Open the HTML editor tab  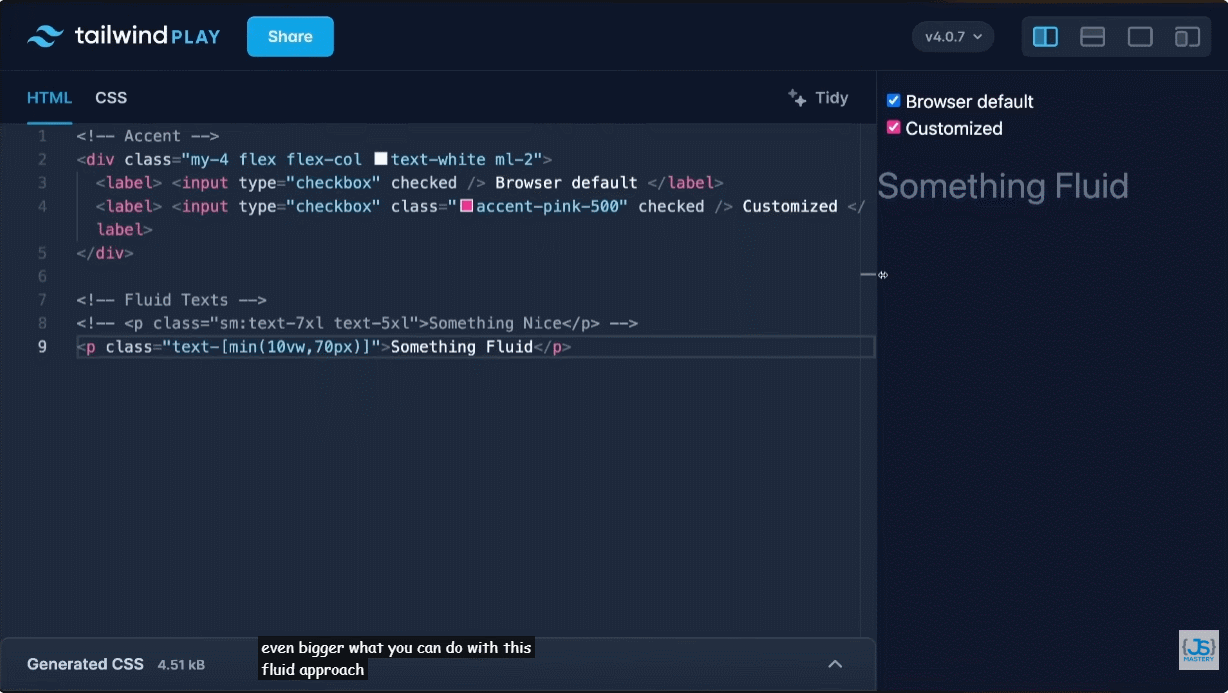[x=49, y=97]
